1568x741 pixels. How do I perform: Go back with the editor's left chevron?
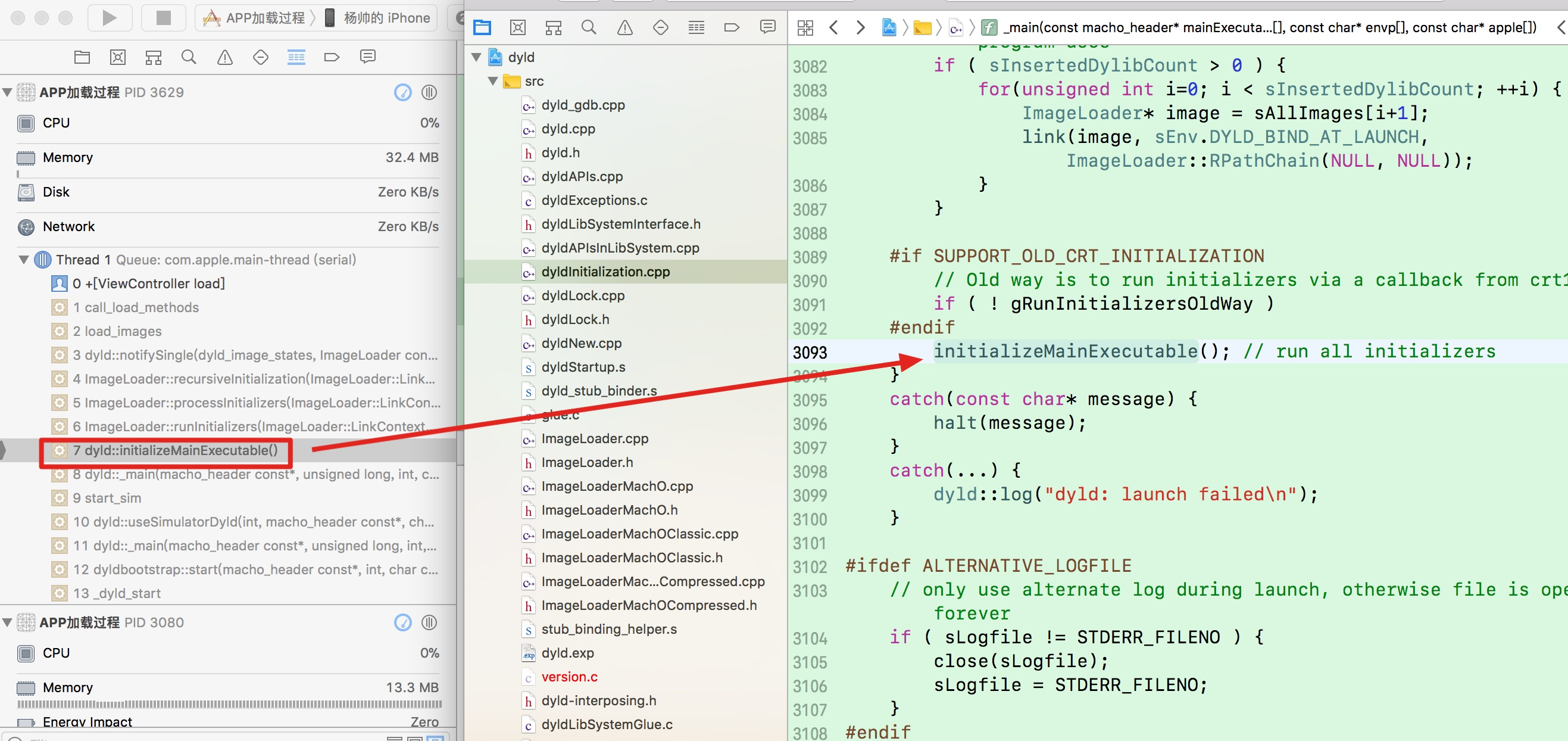point(833,27)
